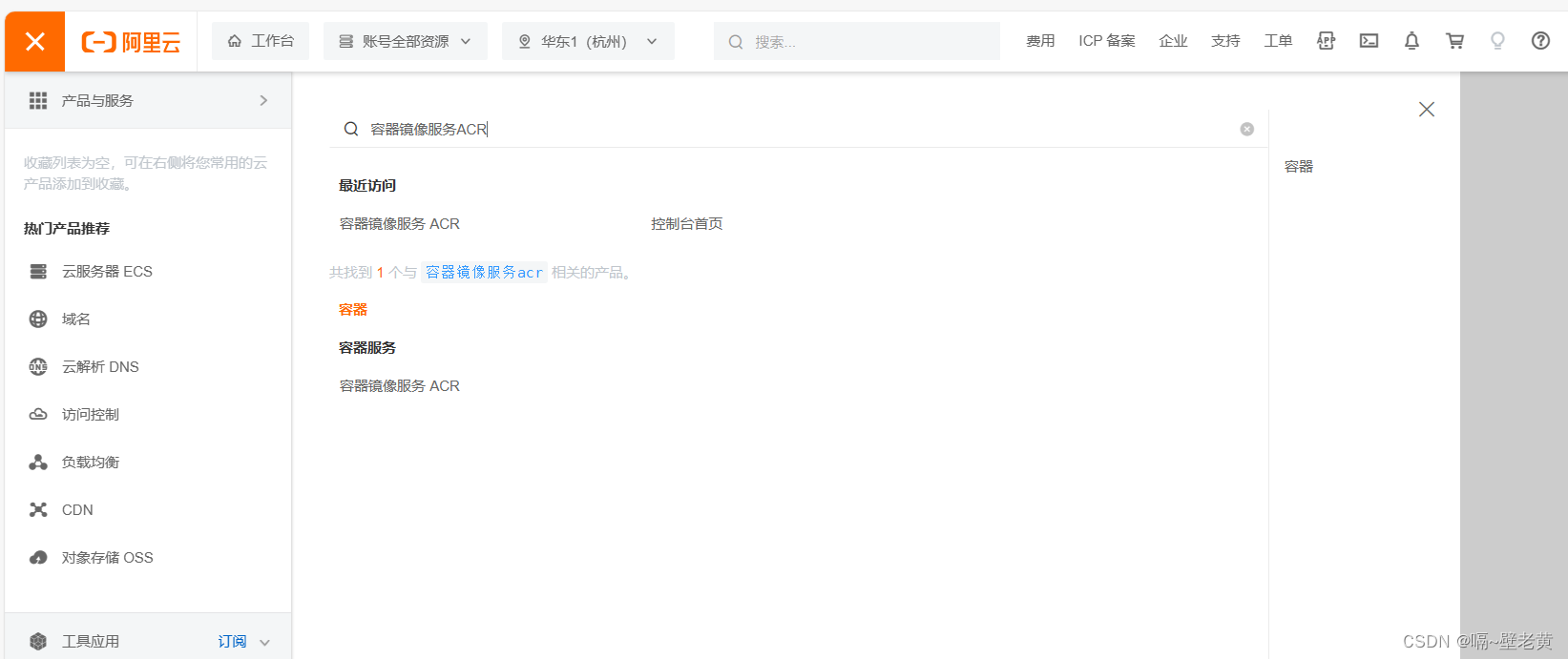This screenshot has height=659, width=1568.
Task: Open 云服务器 ECS
Action: tap(107, 272)
